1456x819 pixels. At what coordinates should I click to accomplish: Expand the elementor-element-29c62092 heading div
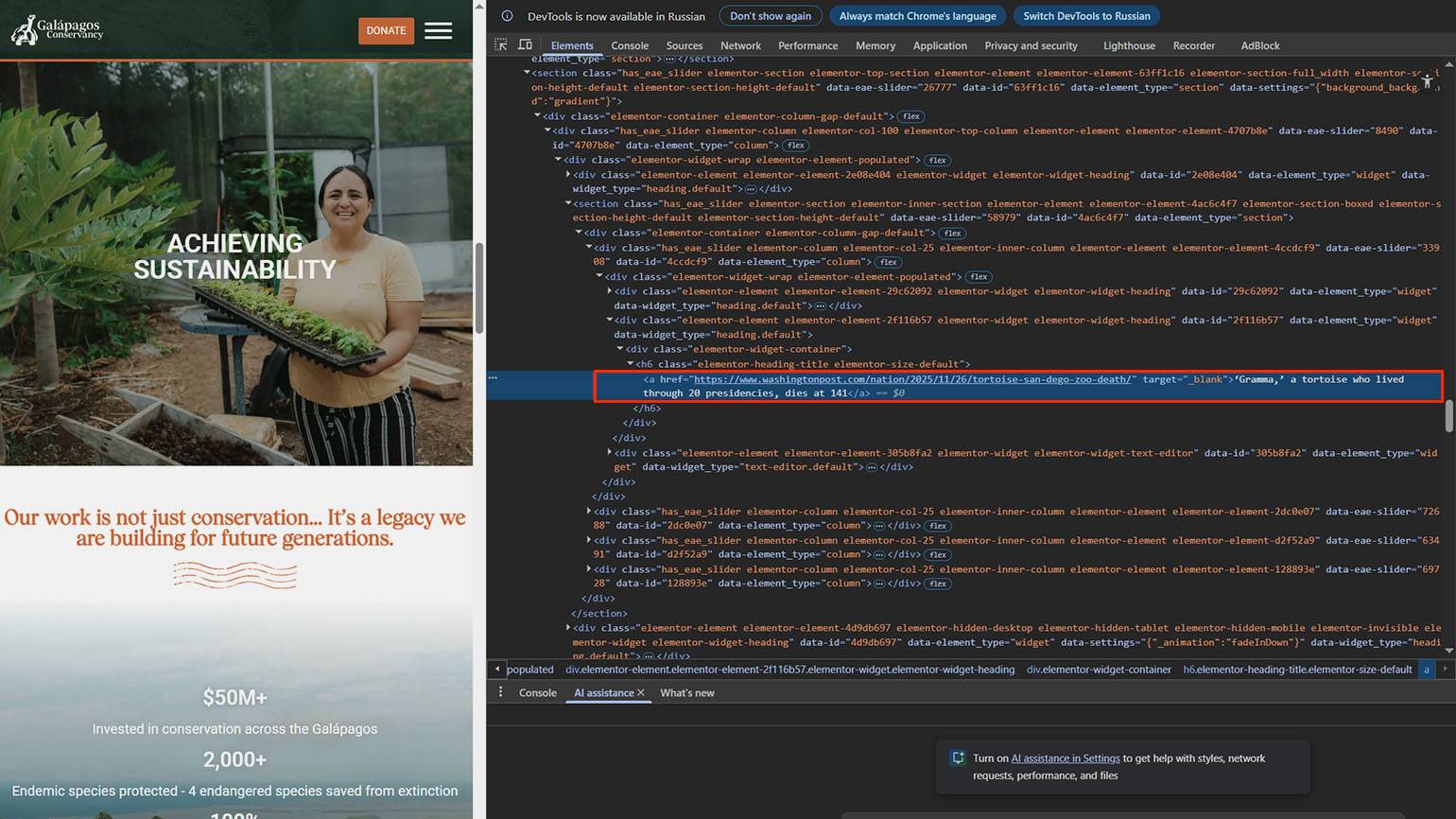pyautogui.click(x=609, y=291)
